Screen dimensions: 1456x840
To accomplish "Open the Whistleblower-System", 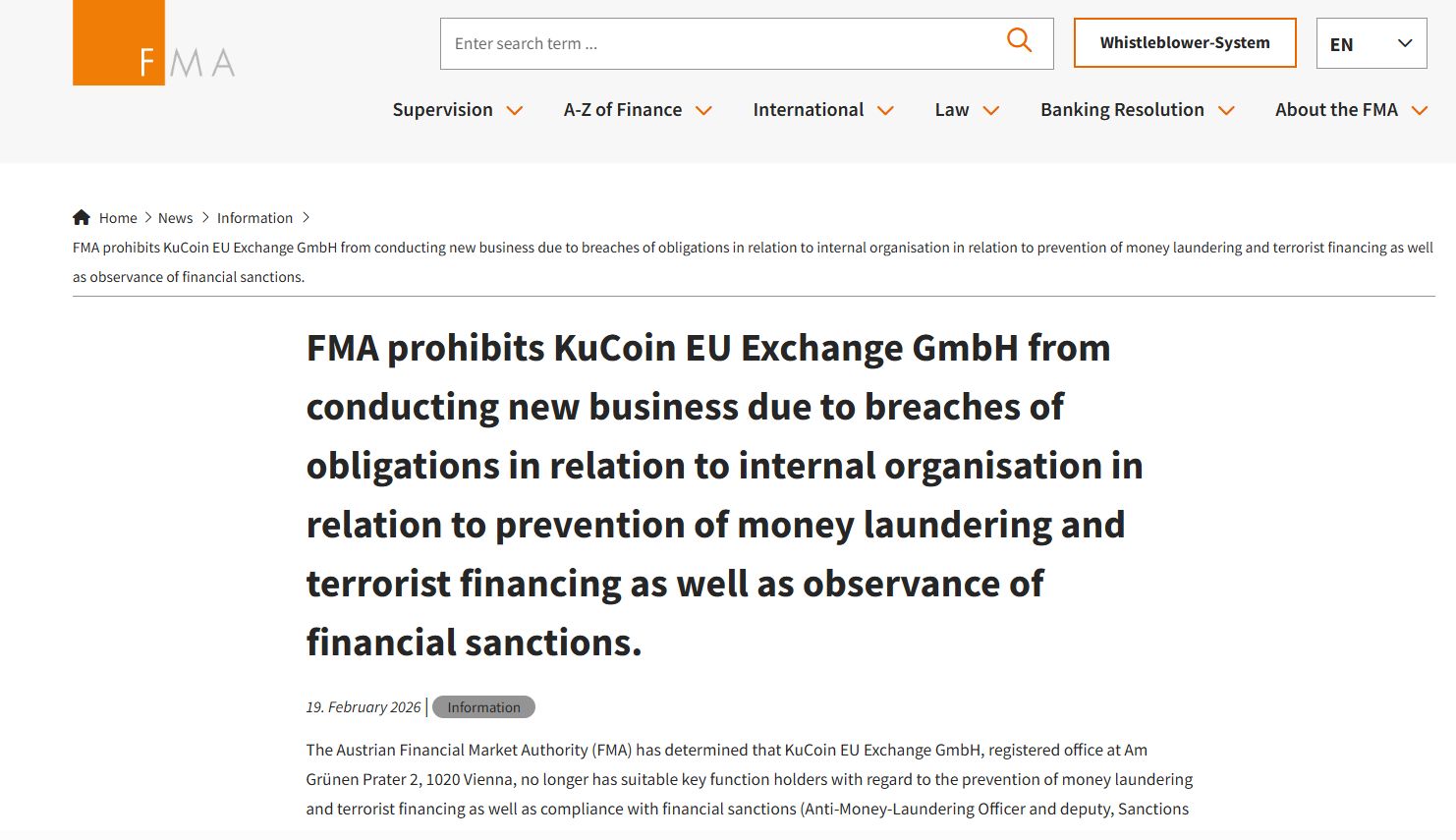I will pyautogui.click(x=1184, y=42).
